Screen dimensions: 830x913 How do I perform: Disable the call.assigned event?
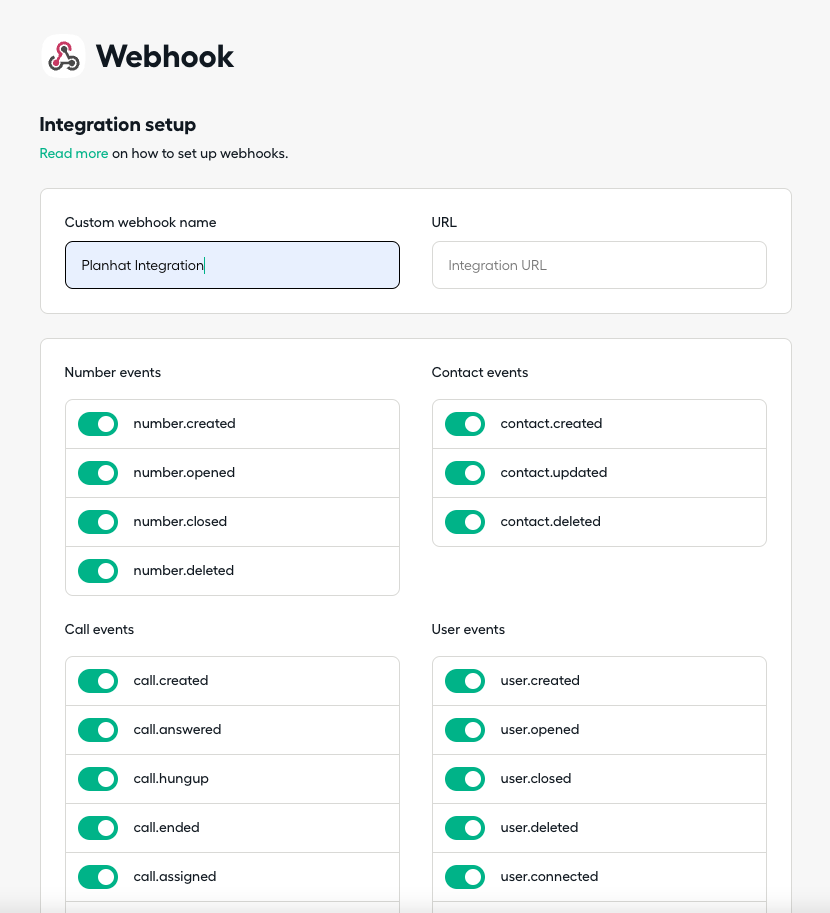98,876
